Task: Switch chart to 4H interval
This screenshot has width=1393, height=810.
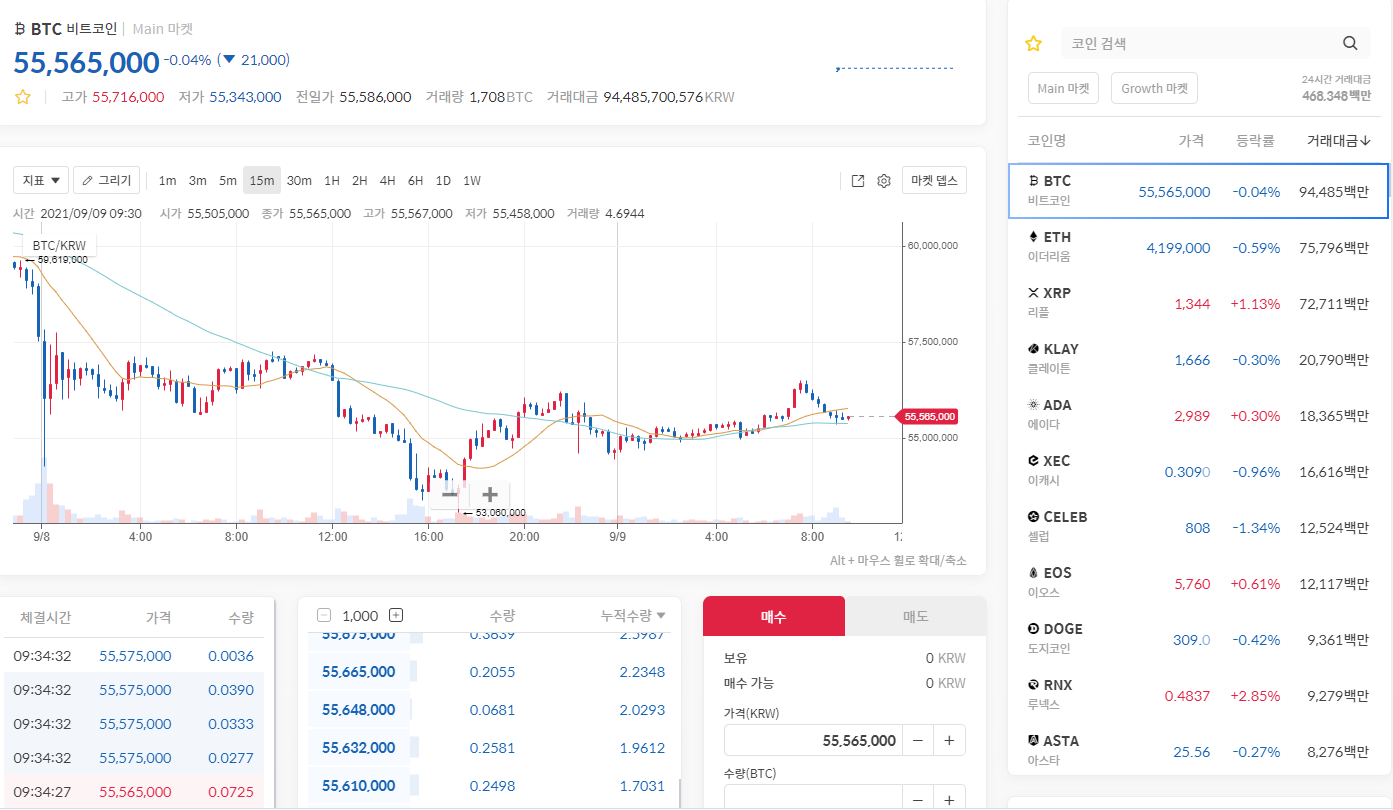Action: [387, 181]
